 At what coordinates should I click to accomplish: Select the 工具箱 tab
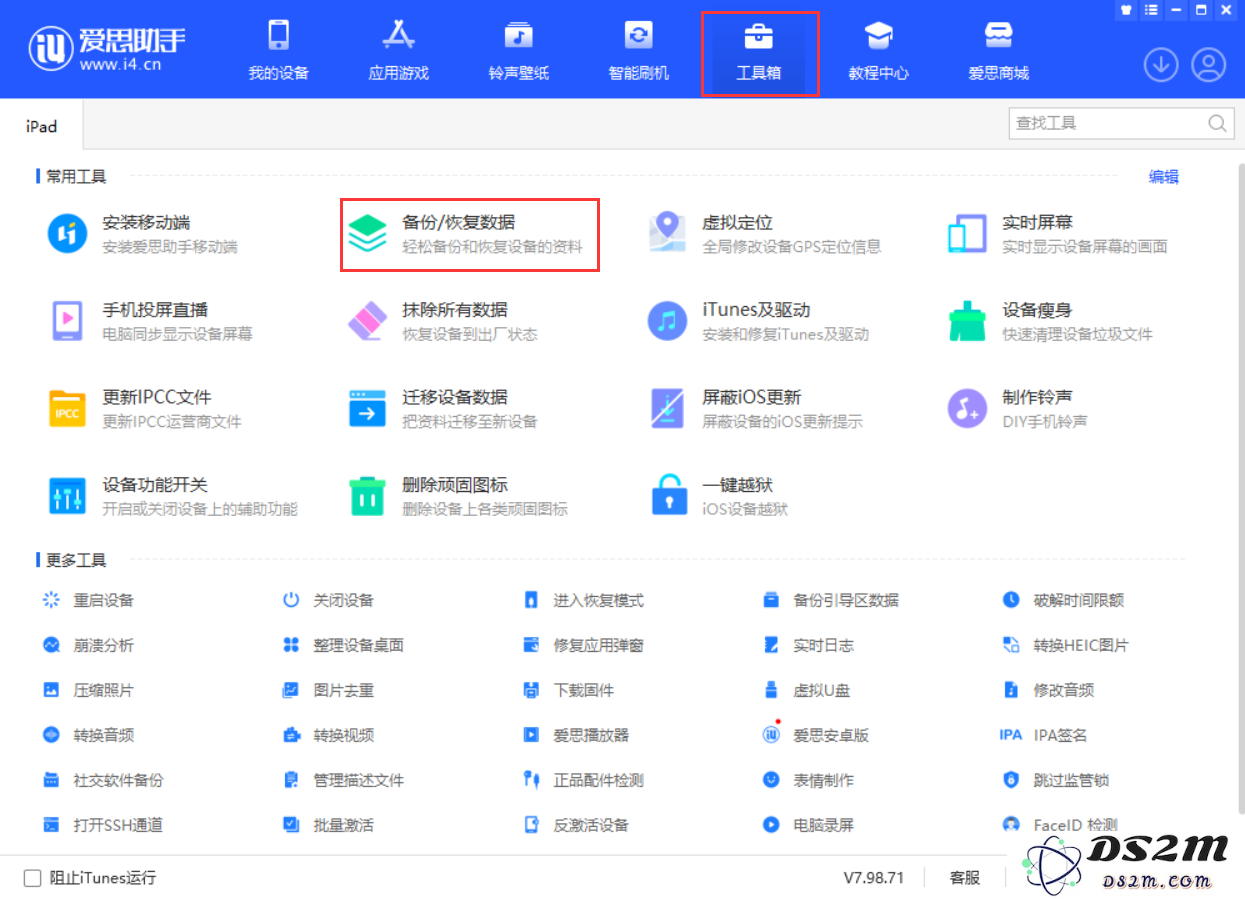click(x=759, y=52)
